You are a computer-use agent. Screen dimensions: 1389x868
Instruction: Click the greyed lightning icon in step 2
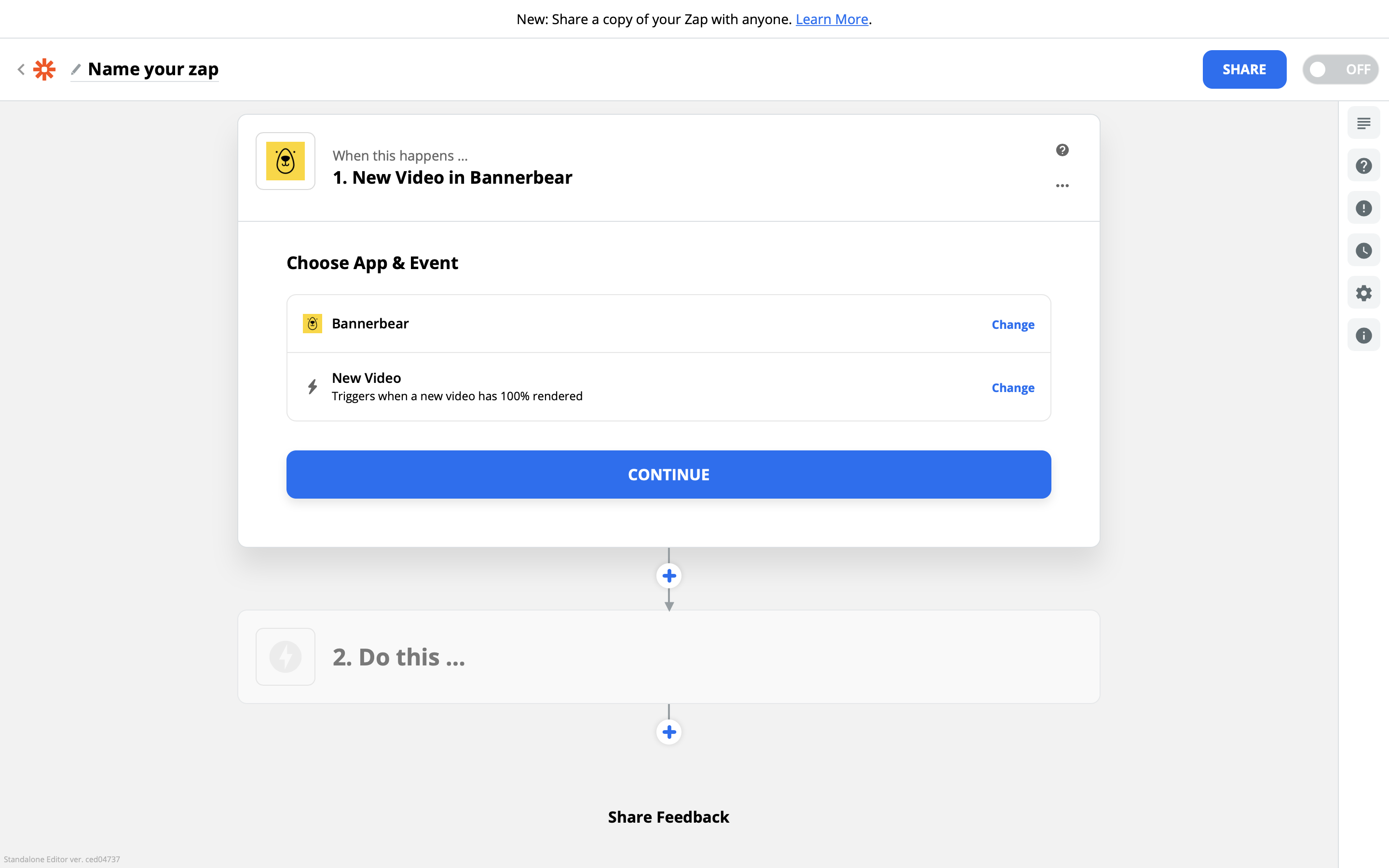pos(285,656)
